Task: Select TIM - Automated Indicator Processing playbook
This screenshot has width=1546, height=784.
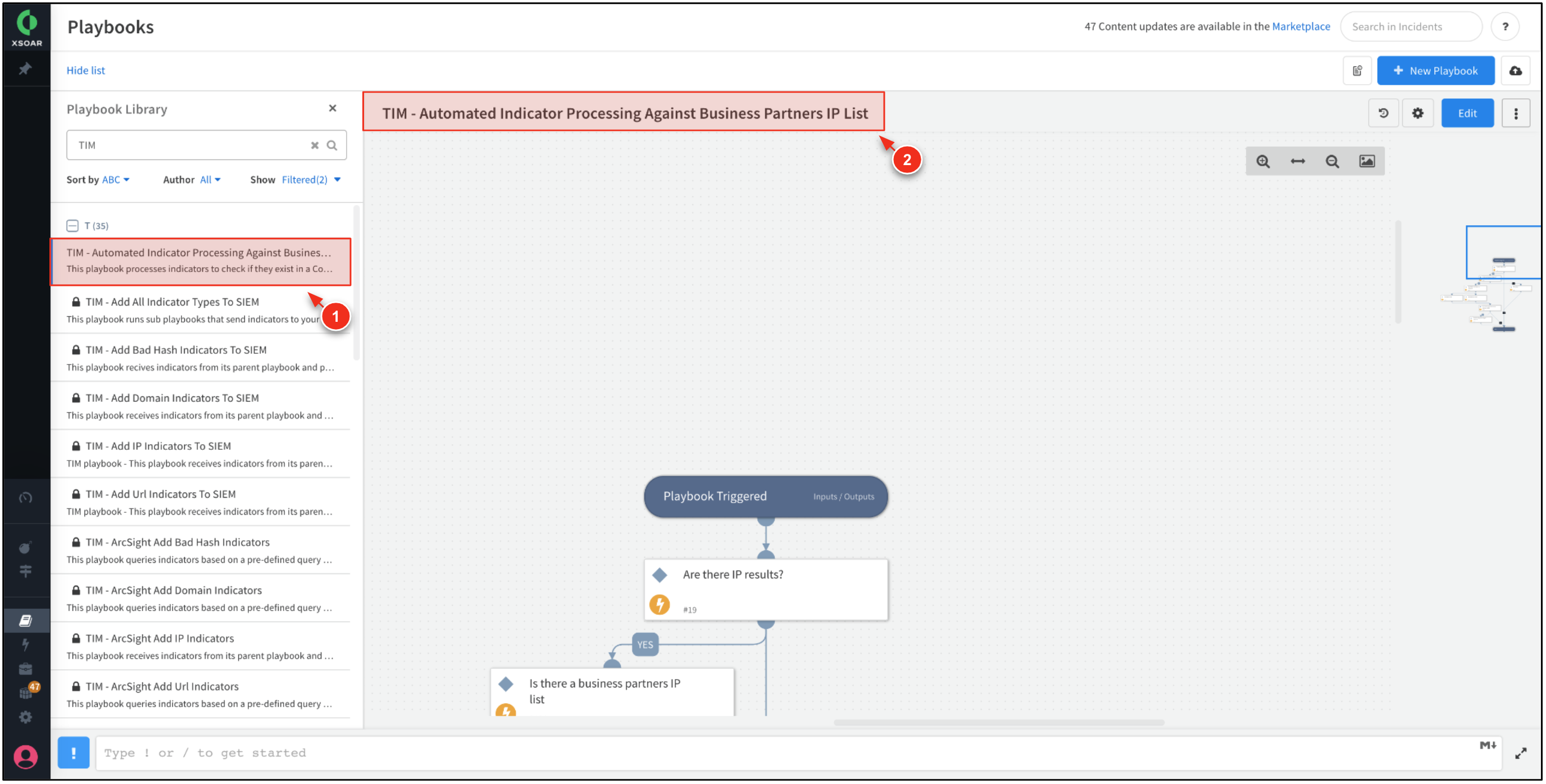Action: pyautogui.click(x=201, y=262)
